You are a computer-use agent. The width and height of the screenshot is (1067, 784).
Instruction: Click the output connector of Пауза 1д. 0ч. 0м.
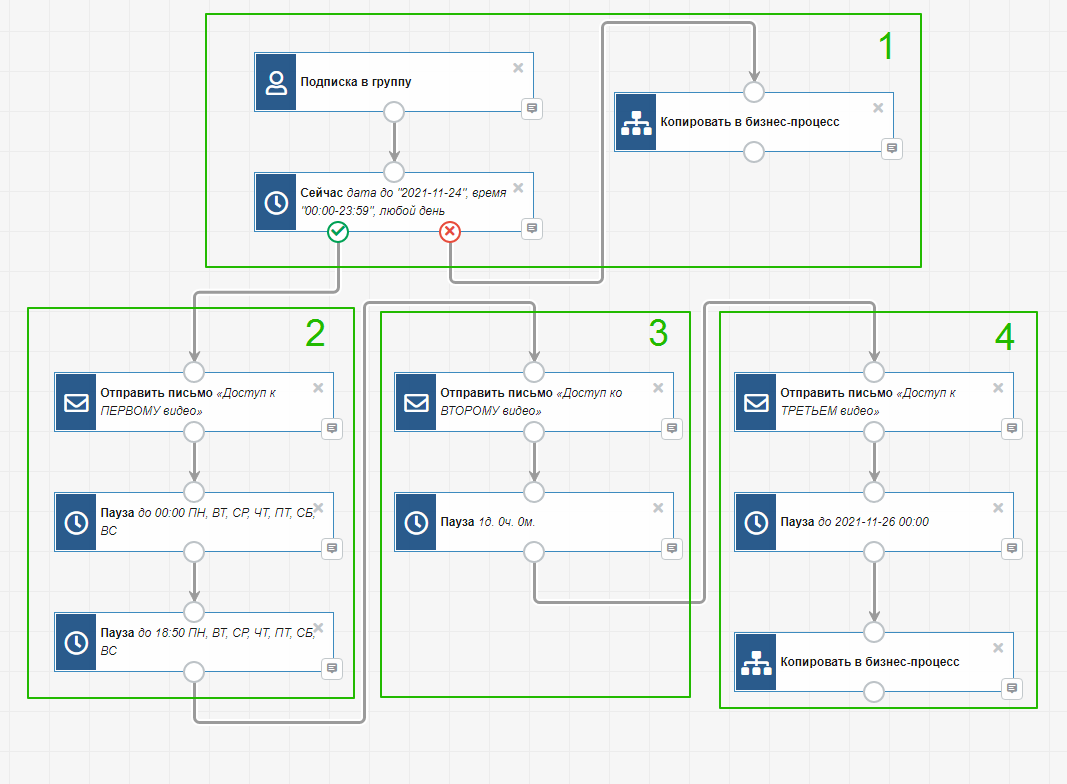pos(534,551)
